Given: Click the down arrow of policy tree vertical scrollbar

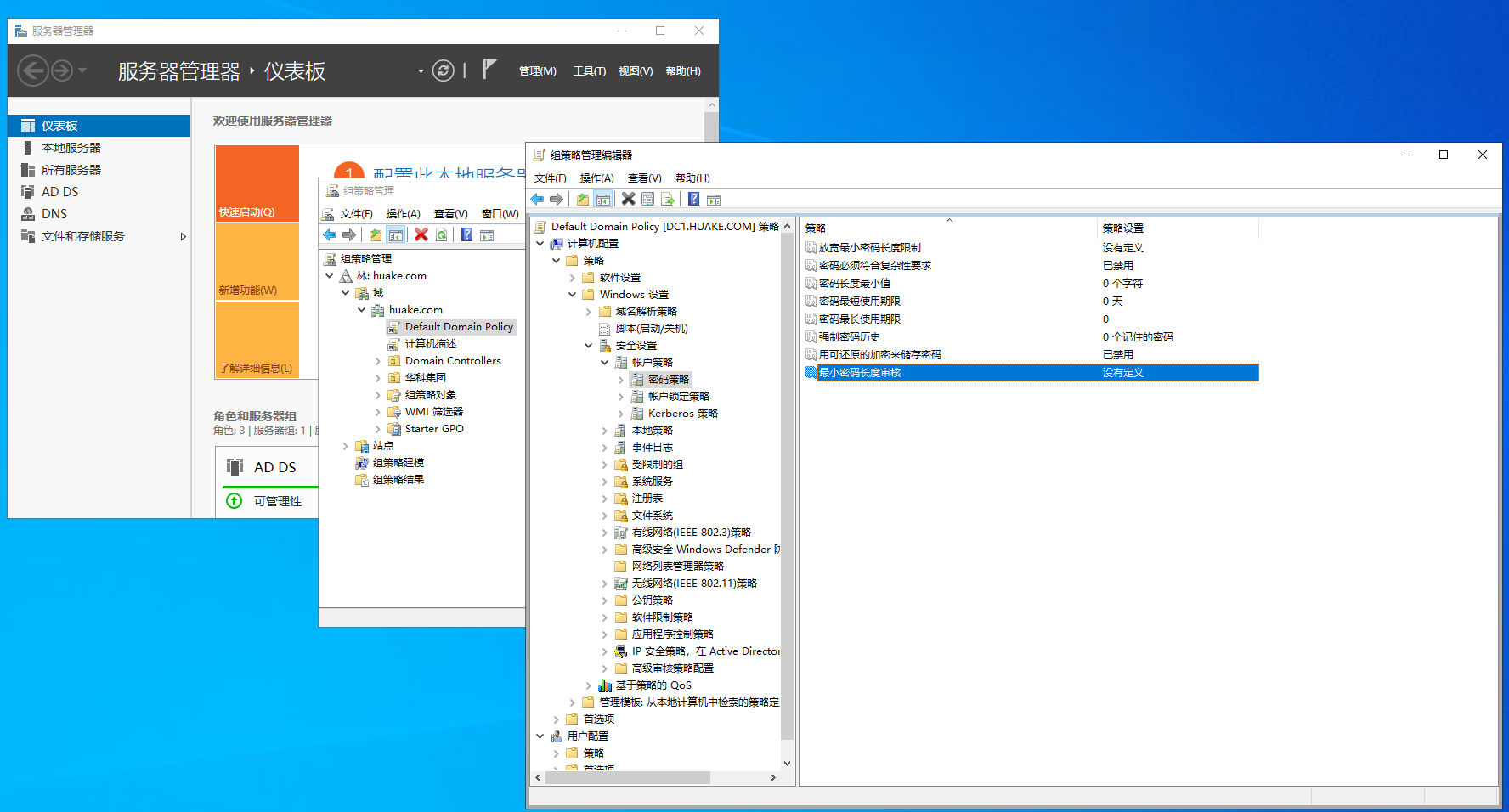Looking at the screenshot, I should (x=787, y=763).
